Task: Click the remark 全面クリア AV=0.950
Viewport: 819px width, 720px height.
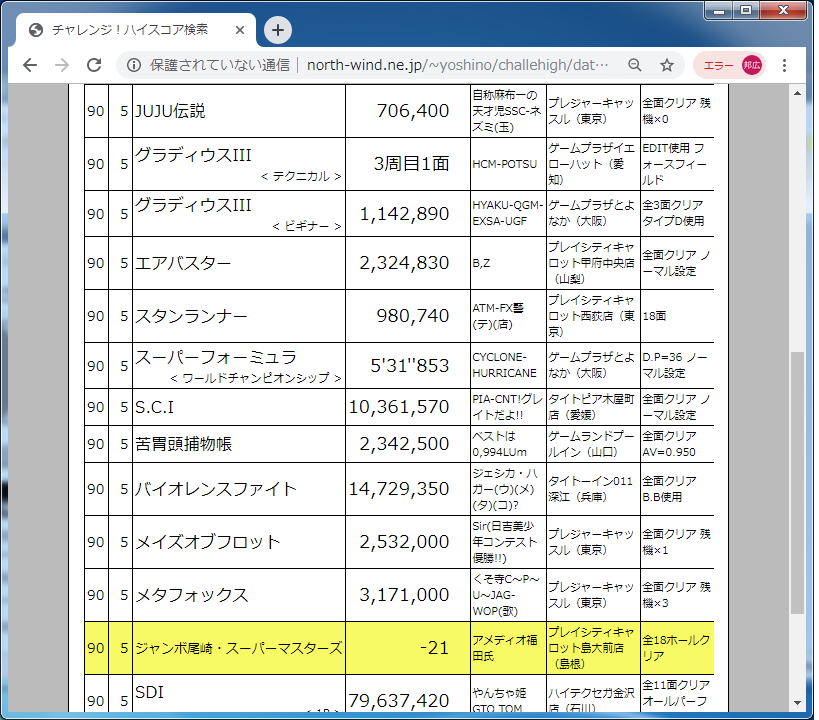Action: (x=670, y=444)
